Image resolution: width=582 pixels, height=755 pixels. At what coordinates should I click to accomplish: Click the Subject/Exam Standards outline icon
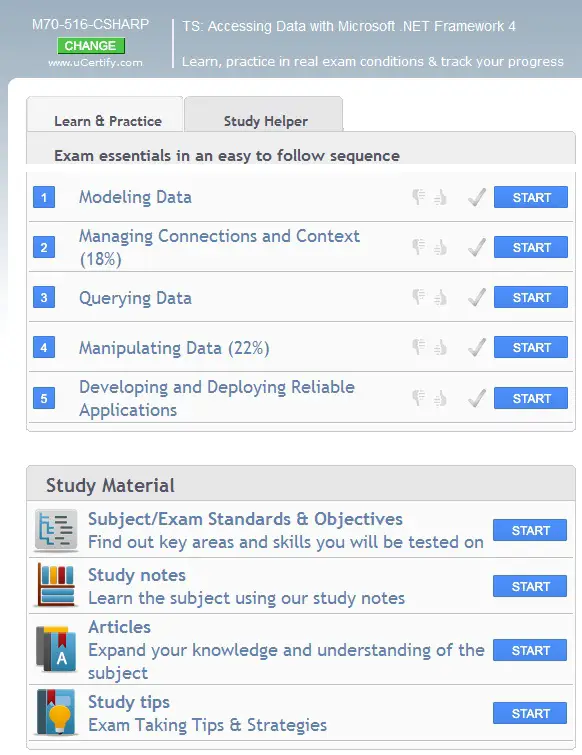coord(56,530)
